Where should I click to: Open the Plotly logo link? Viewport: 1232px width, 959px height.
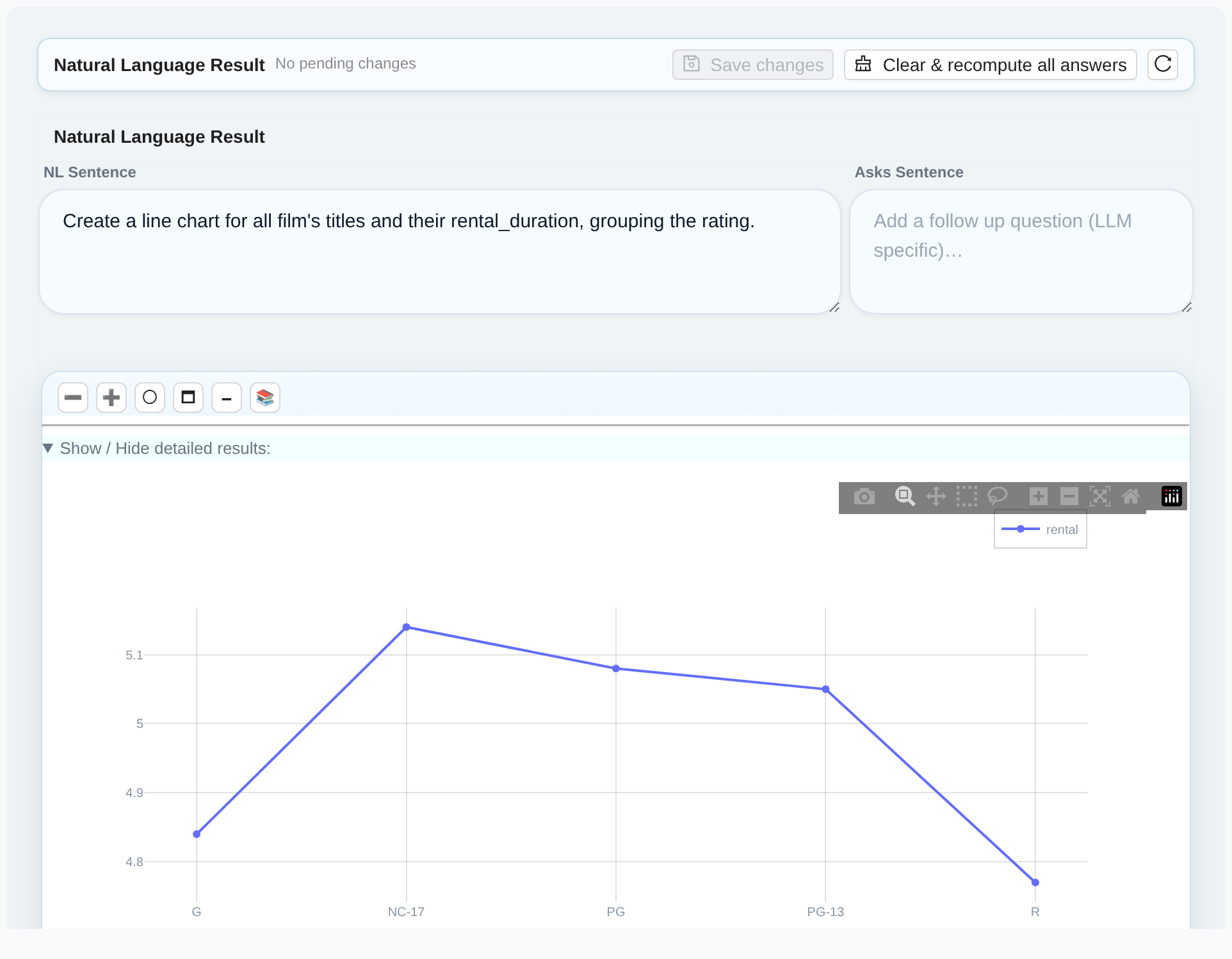(1172, 496)
